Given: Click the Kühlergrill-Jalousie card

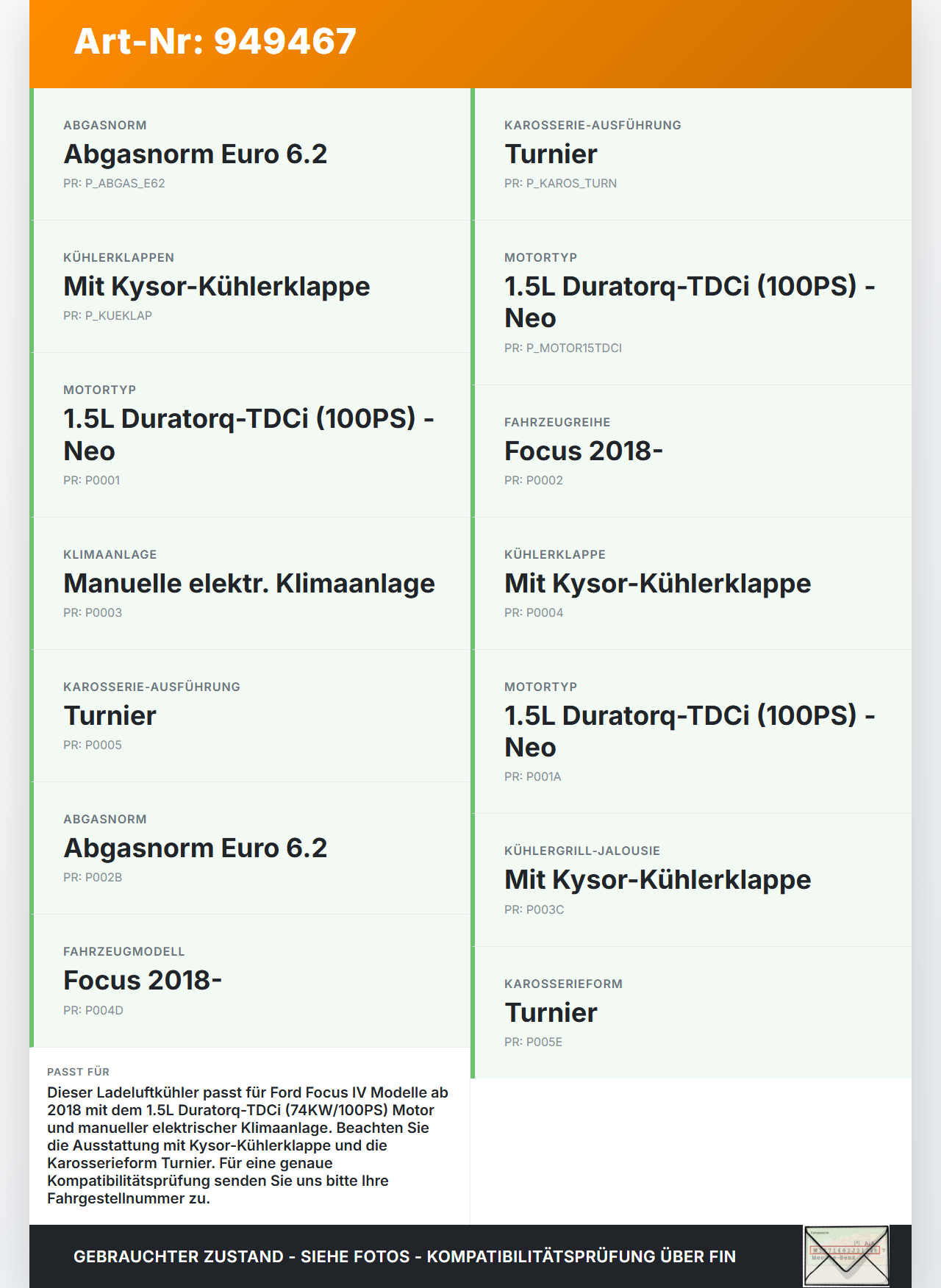Looking at the screenshot, I should coord(693,880).
